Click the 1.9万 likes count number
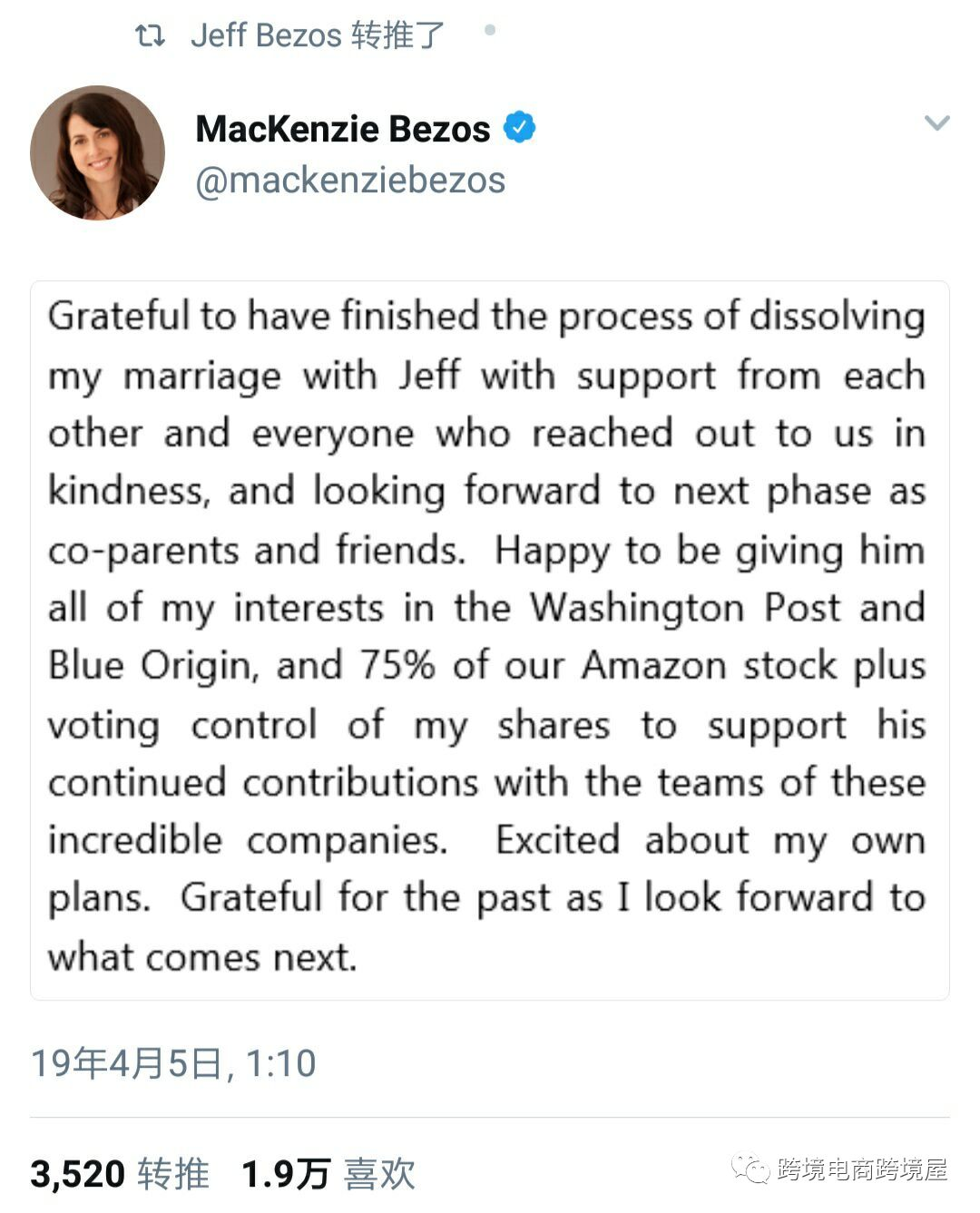 click(x=285, y=1174)
